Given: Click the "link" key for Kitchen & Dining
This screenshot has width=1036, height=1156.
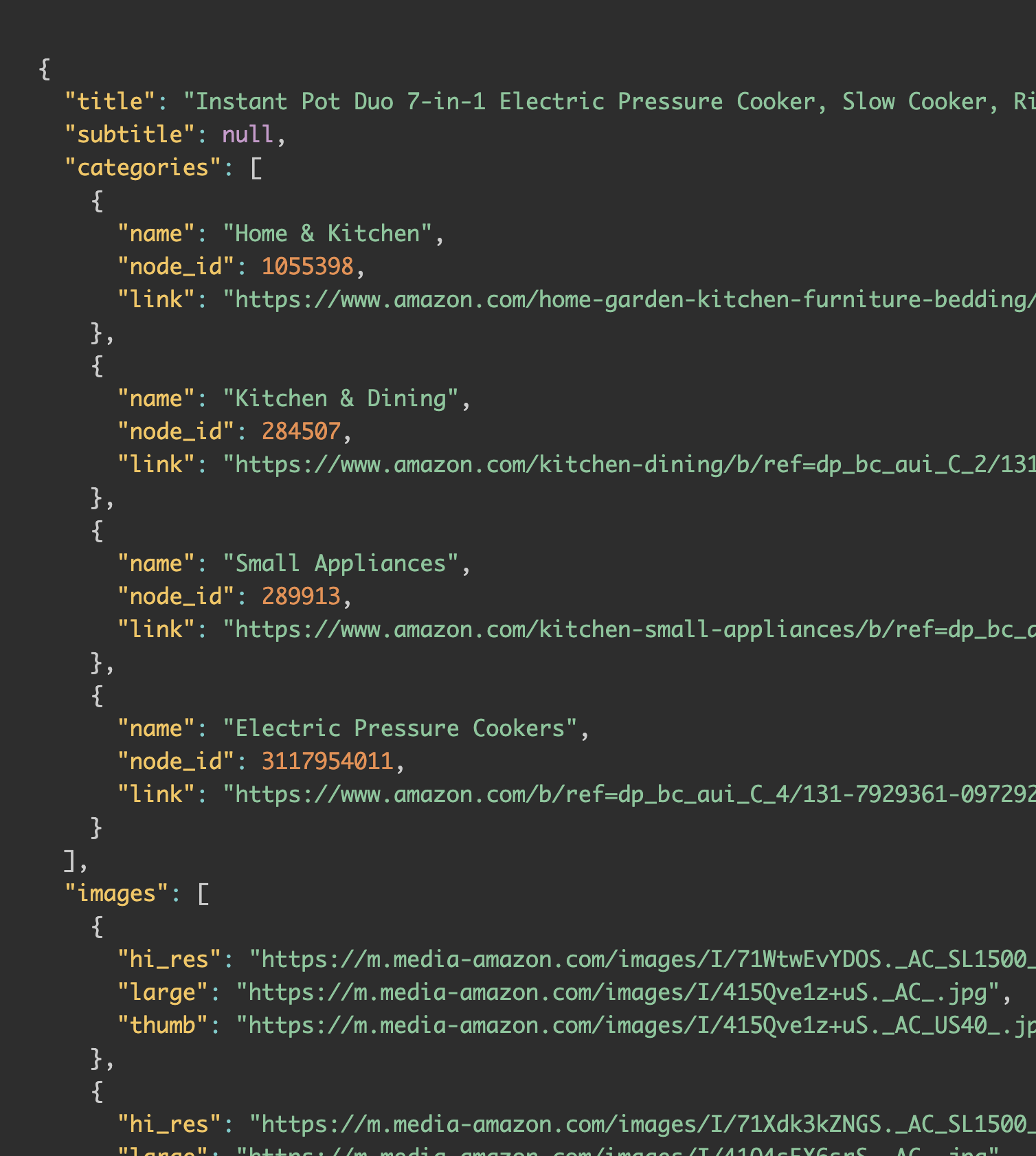Looking at the screenshot, I should (156, 465).
